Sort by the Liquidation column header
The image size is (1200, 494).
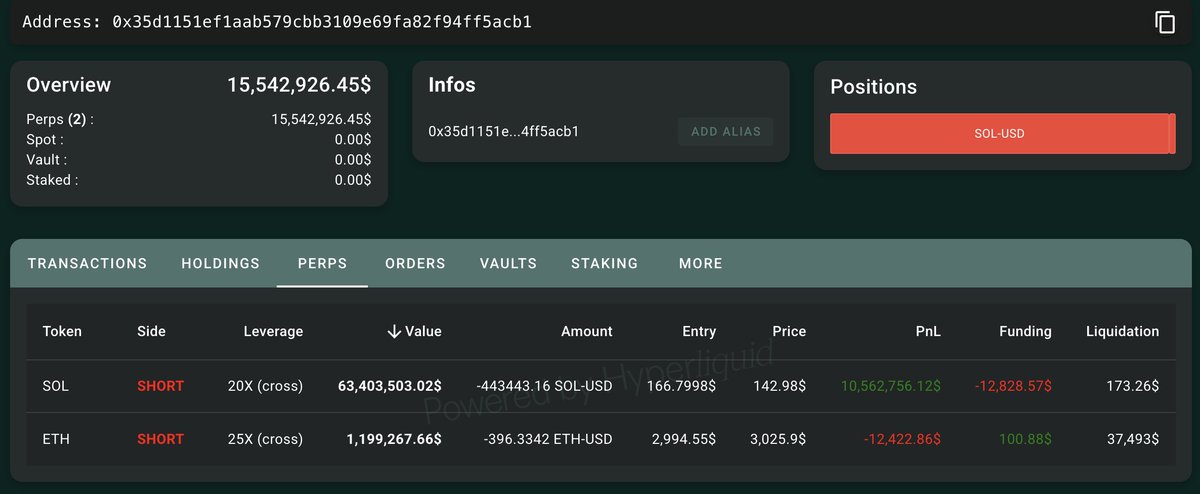coord(1122,331)
